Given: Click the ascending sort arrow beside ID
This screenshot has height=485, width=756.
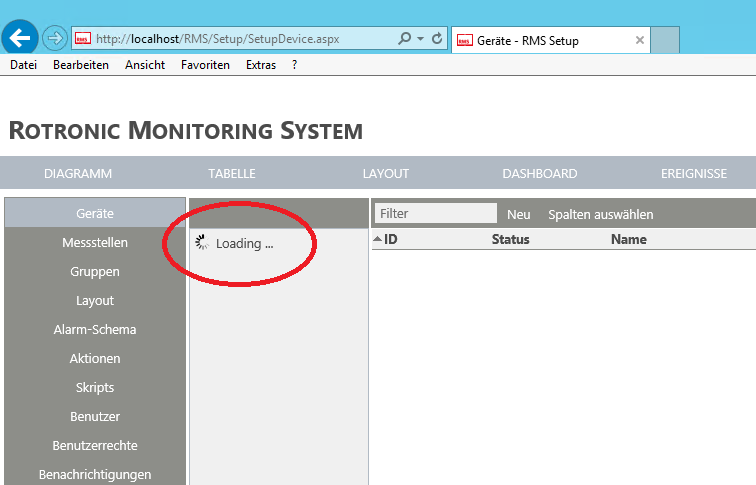Looking at the screenshot, I should [x=378, y=239].
